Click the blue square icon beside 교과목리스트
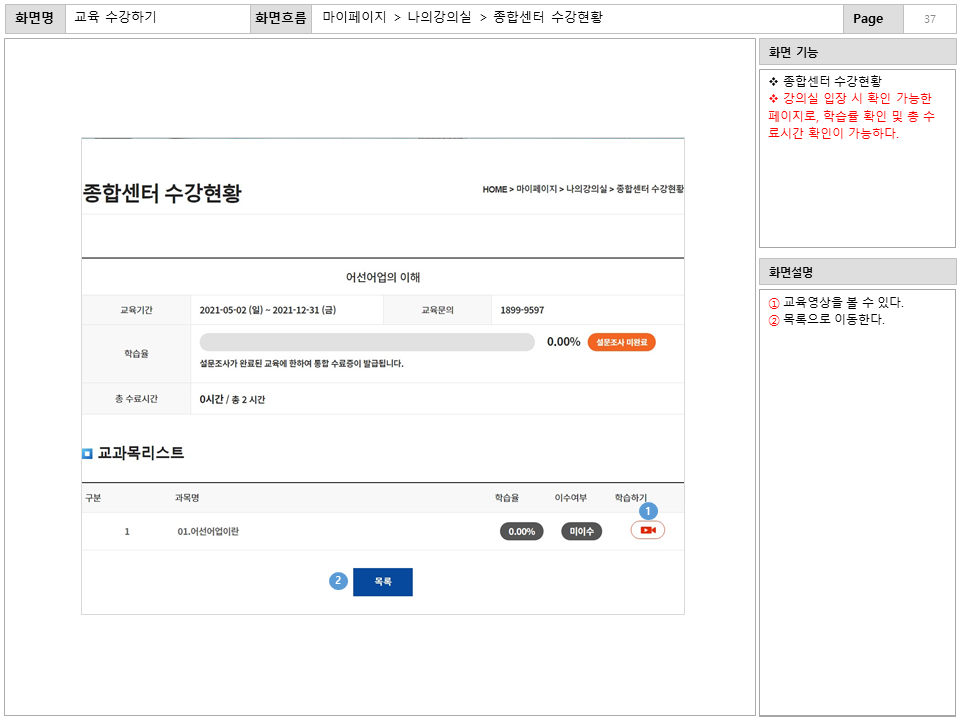Viewport: 960px width, 720px height. (x=87, y=454)
